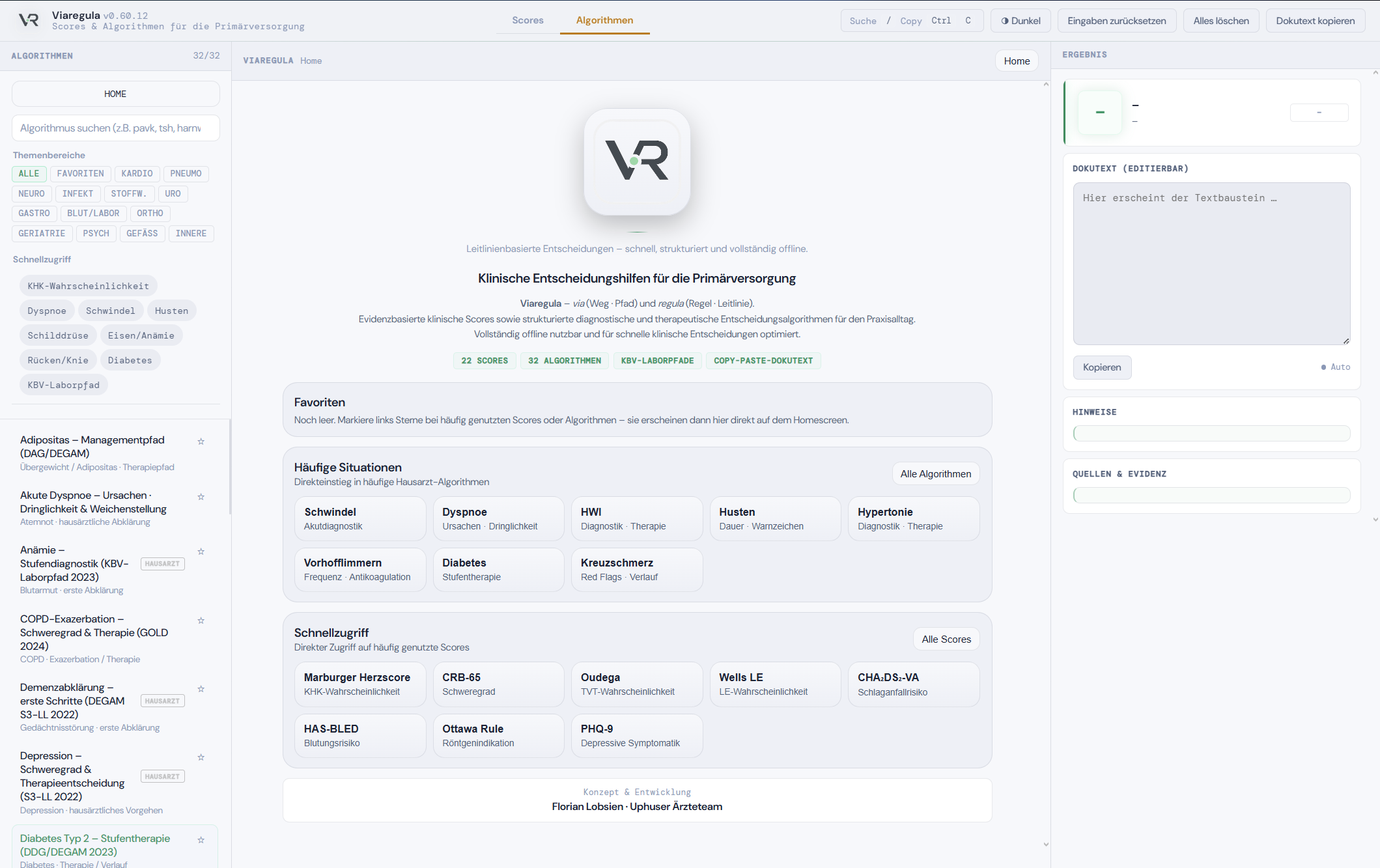Star the Adipositas Managementpfad algorithm
The height and width of the screenshot is (868, 1380).
[x=201, y=441]
